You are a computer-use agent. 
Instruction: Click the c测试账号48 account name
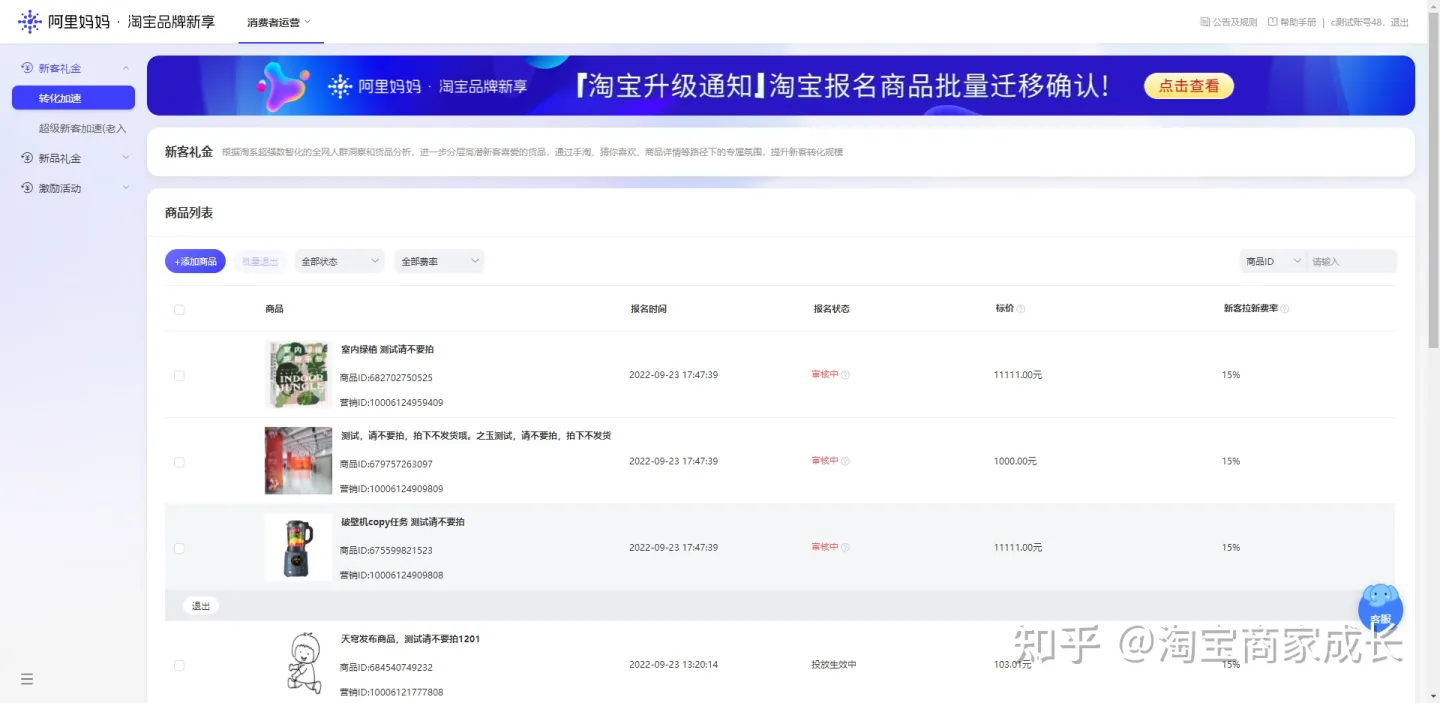tap(1356, 22)
